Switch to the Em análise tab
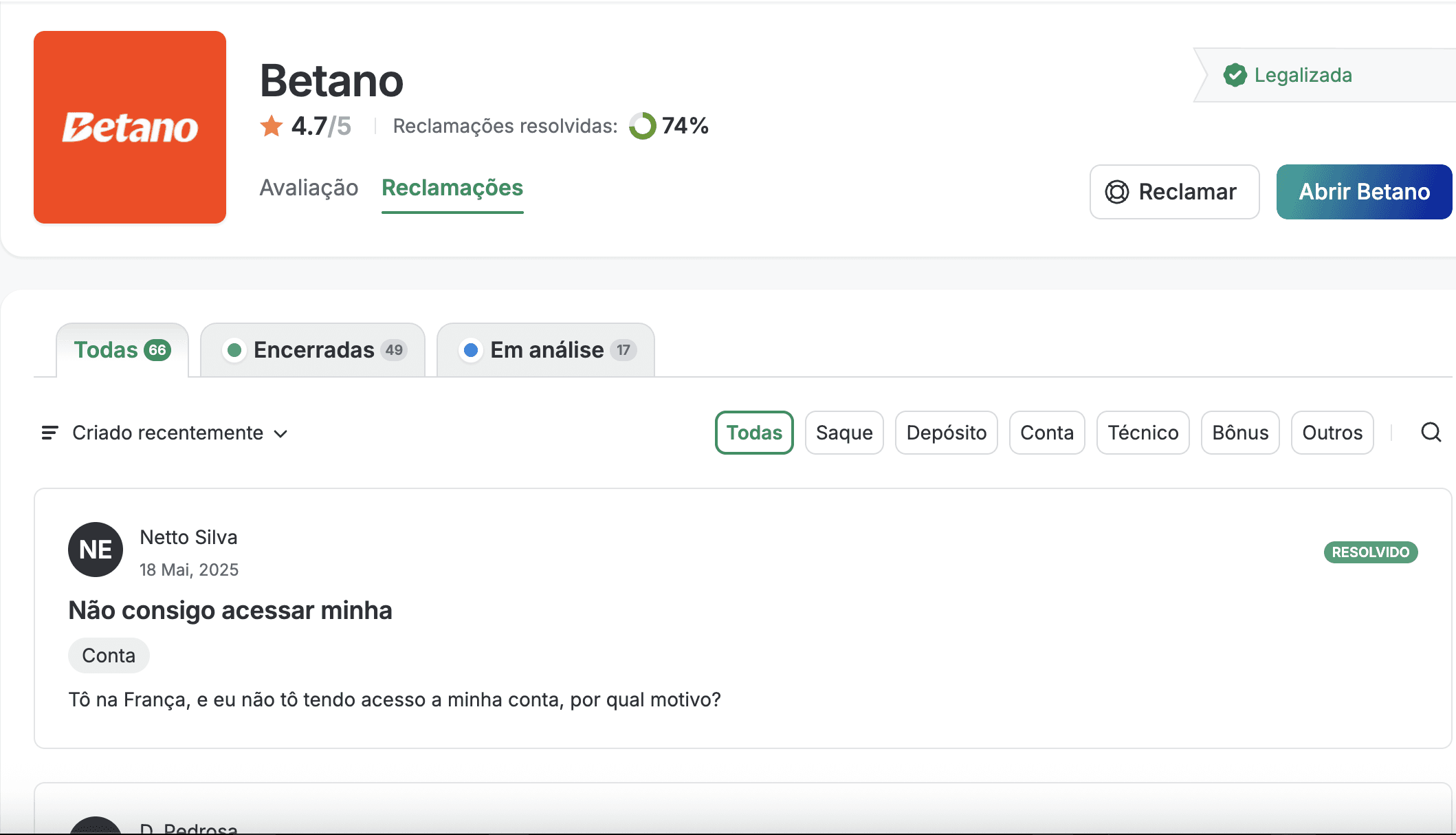The image size is (1456, 835). point(546,350)
